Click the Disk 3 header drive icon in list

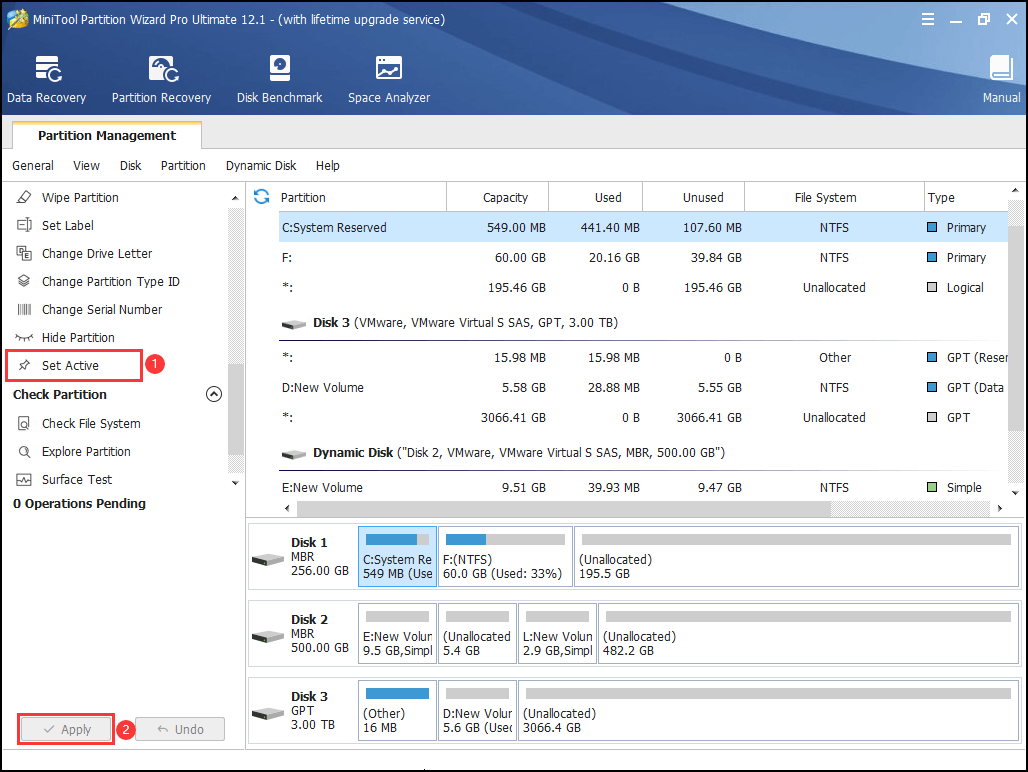294,324
